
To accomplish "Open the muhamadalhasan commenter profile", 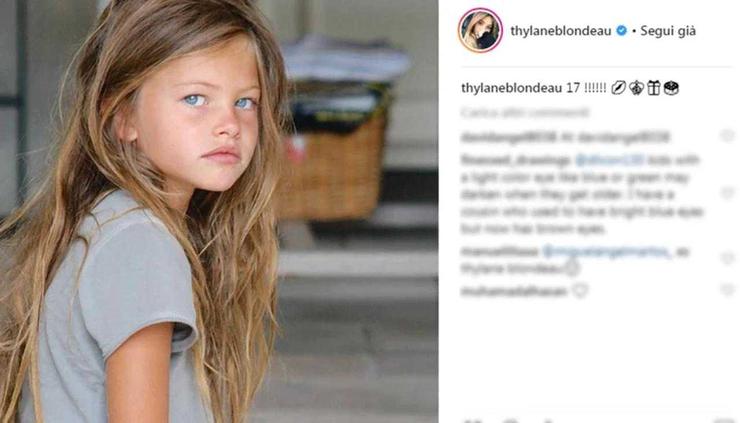I will [x=513, y=291].
